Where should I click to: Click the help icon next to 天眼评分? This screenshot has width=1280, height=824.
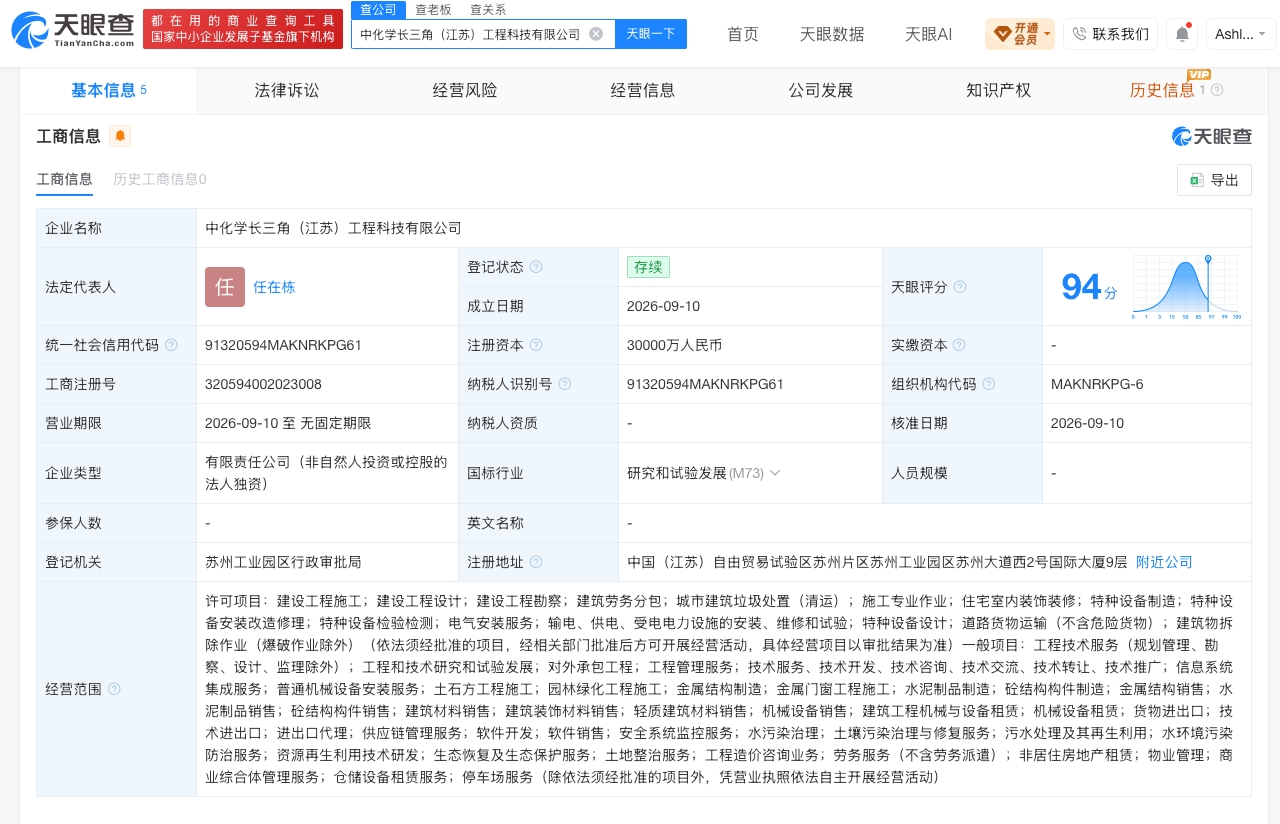tap(960, 287)
